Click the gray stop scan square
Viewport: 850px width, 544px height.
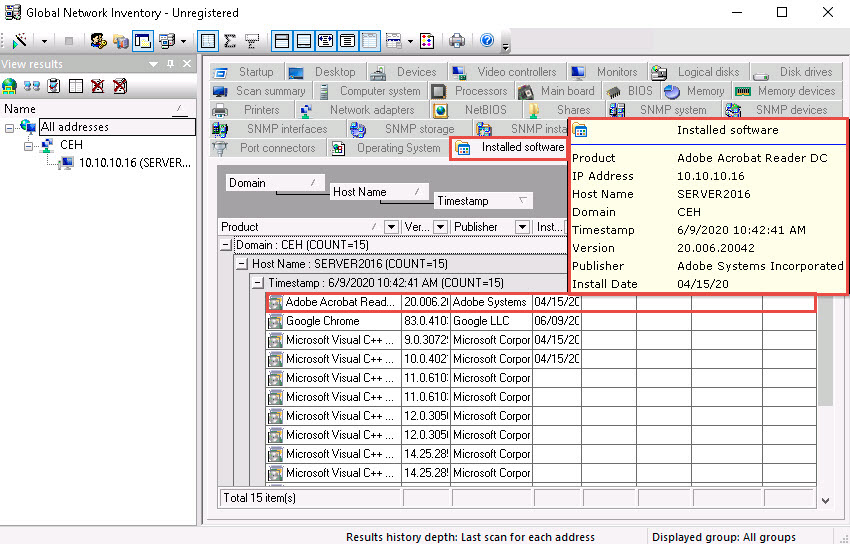pos(69,41)
